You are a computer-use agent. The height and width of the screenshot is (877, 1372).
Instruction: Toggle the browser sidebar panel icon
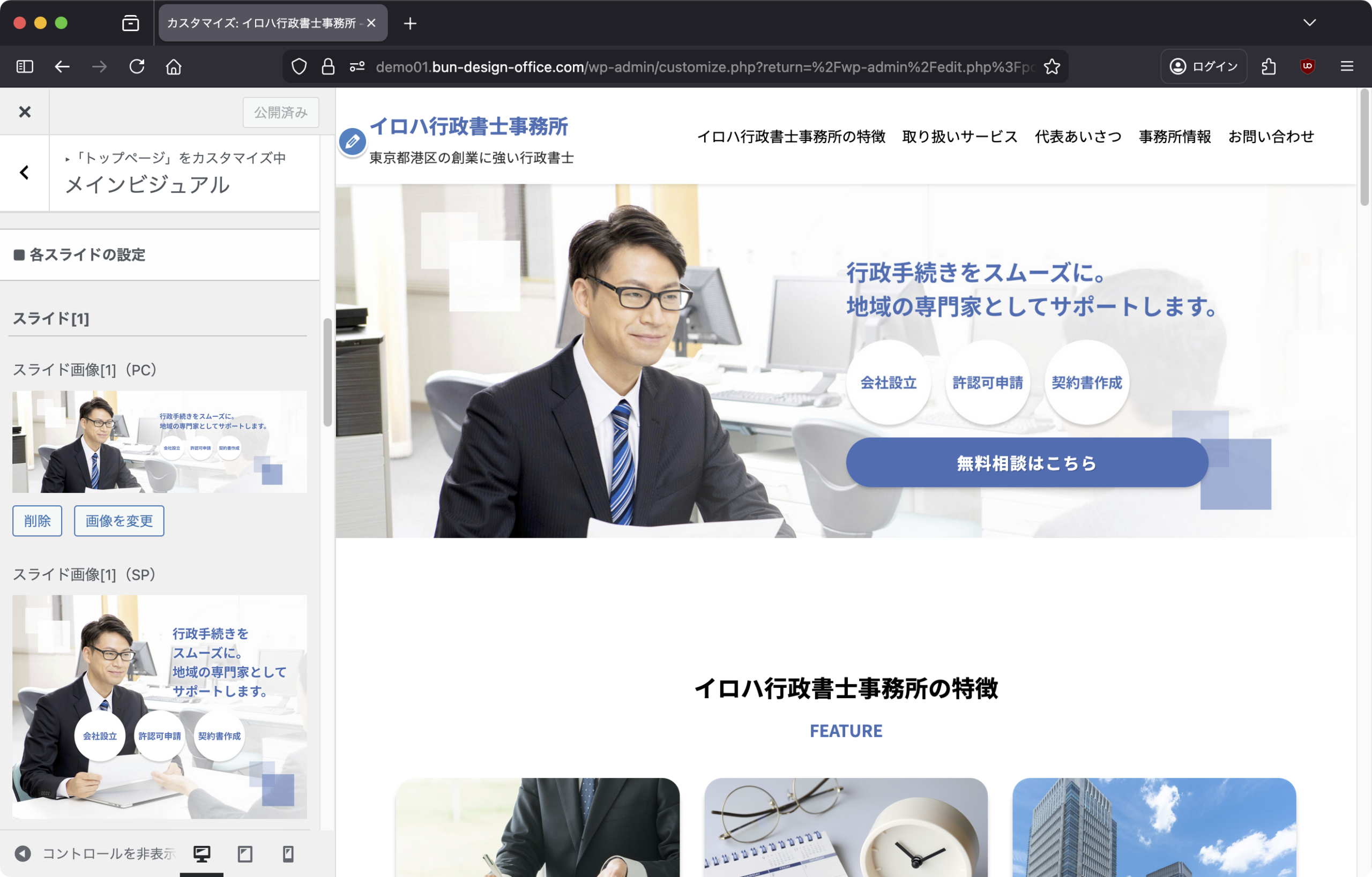tap(25, 66)
